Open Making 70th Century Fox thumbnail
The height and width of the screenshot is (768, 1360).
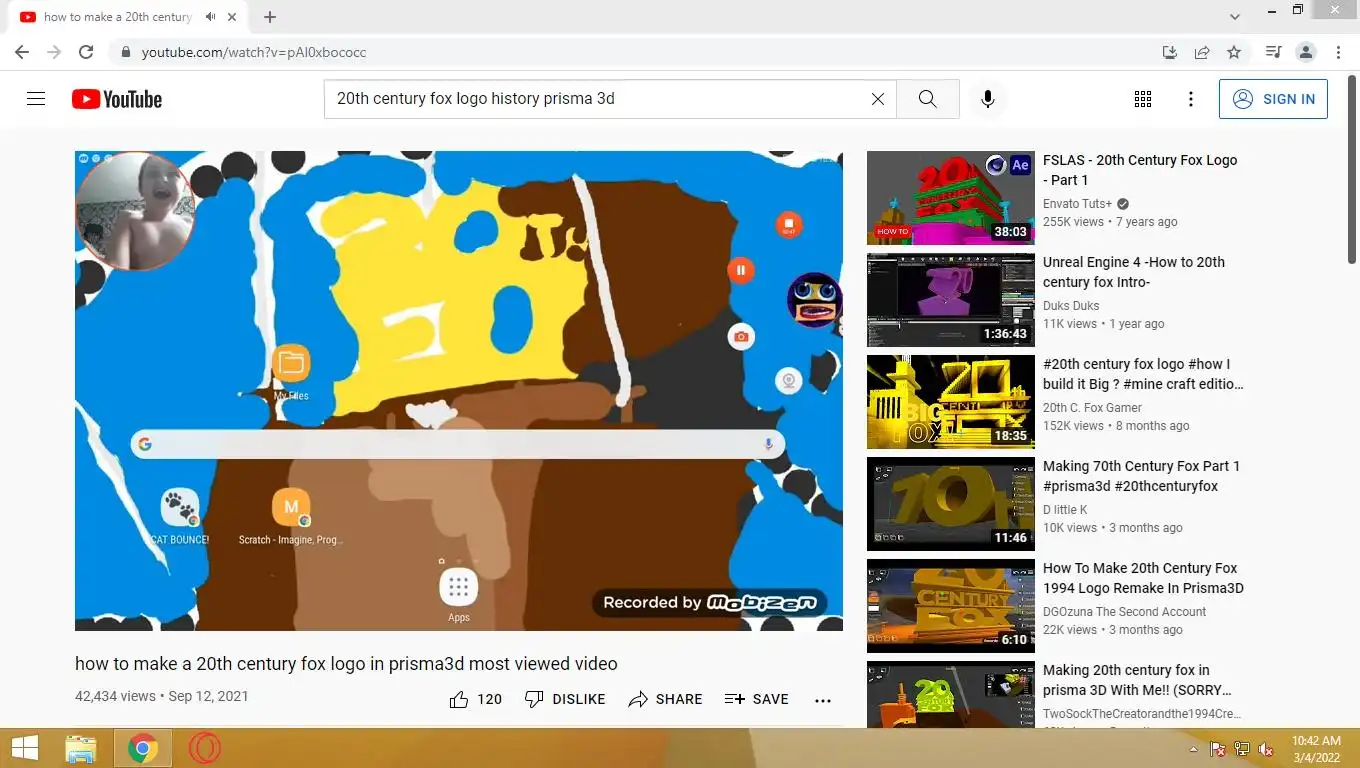(951, 504)
